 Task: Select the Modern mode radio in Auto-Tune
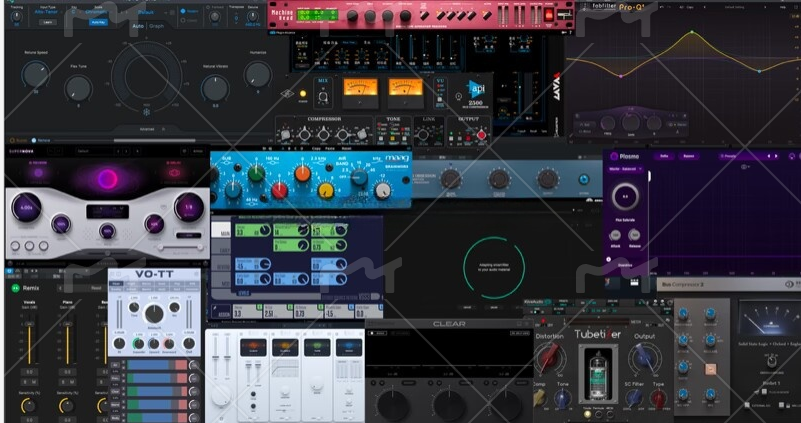pos(183,11)
